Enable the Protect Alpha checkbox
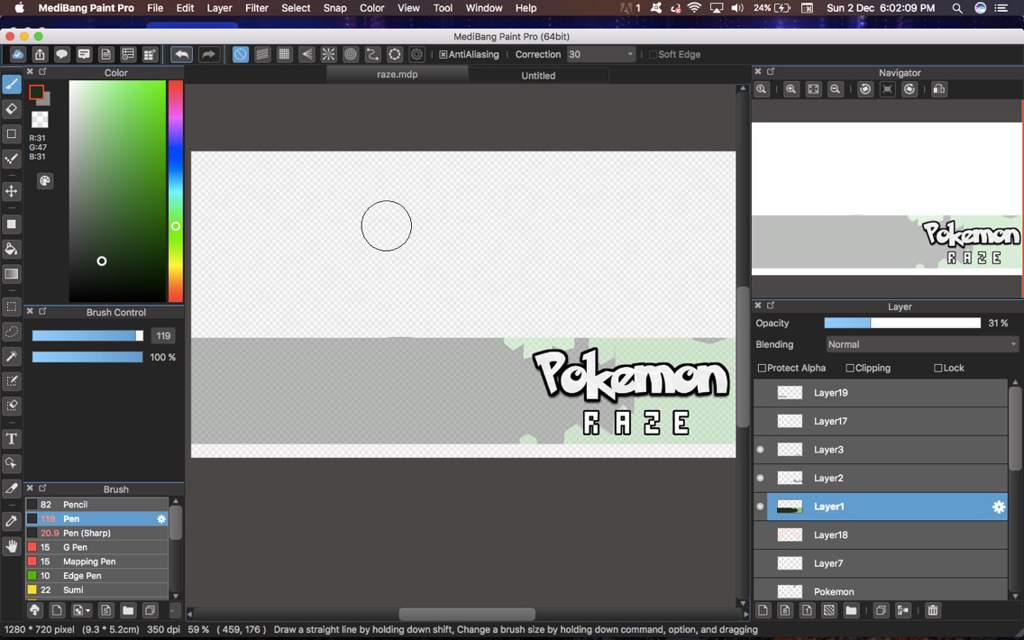Screen dimensions: 1024x640 761,368
